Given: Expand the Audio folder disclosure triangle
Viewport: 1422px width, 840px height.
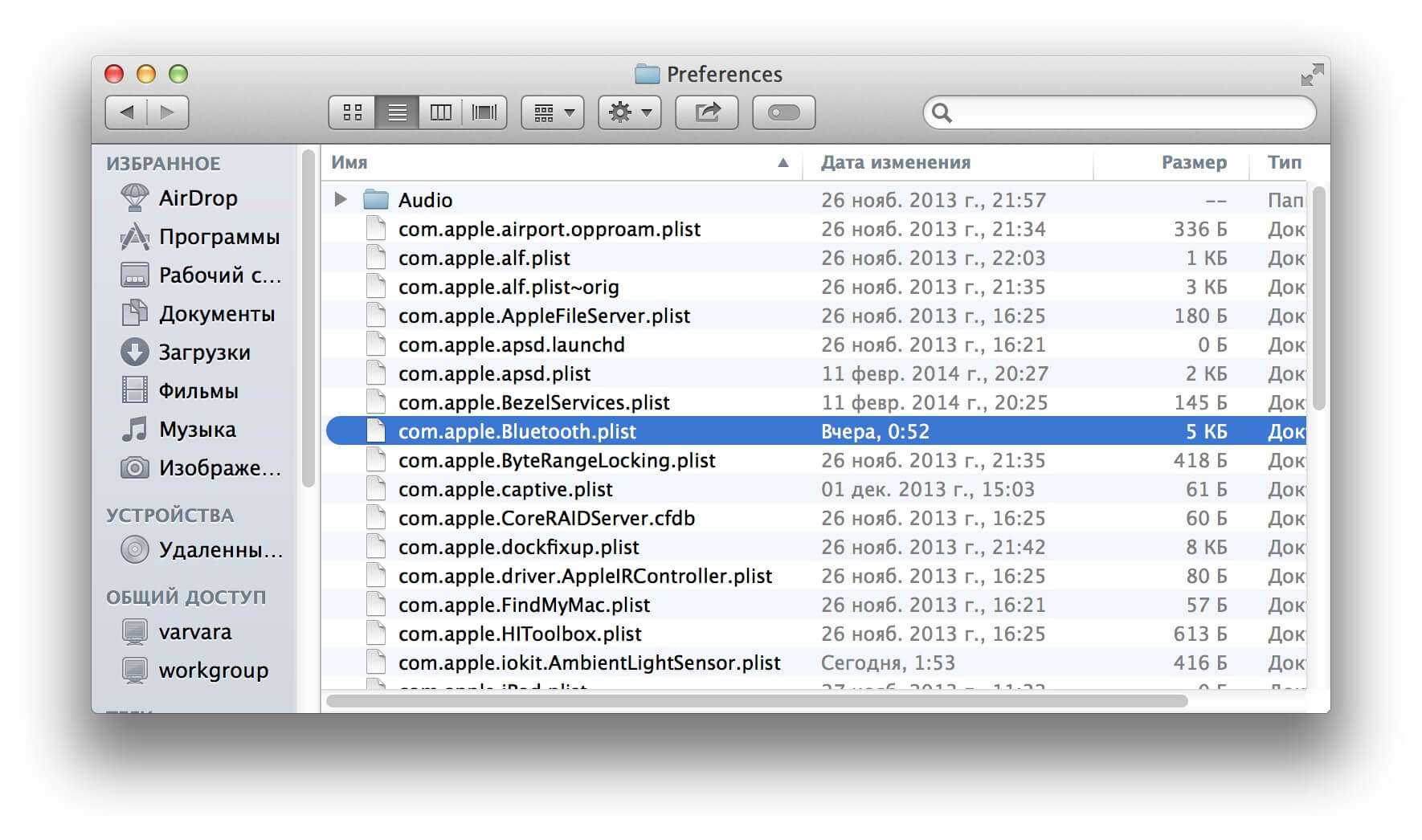Looking at the screenshot, I should pyautogui.click(x=341, y=199).
